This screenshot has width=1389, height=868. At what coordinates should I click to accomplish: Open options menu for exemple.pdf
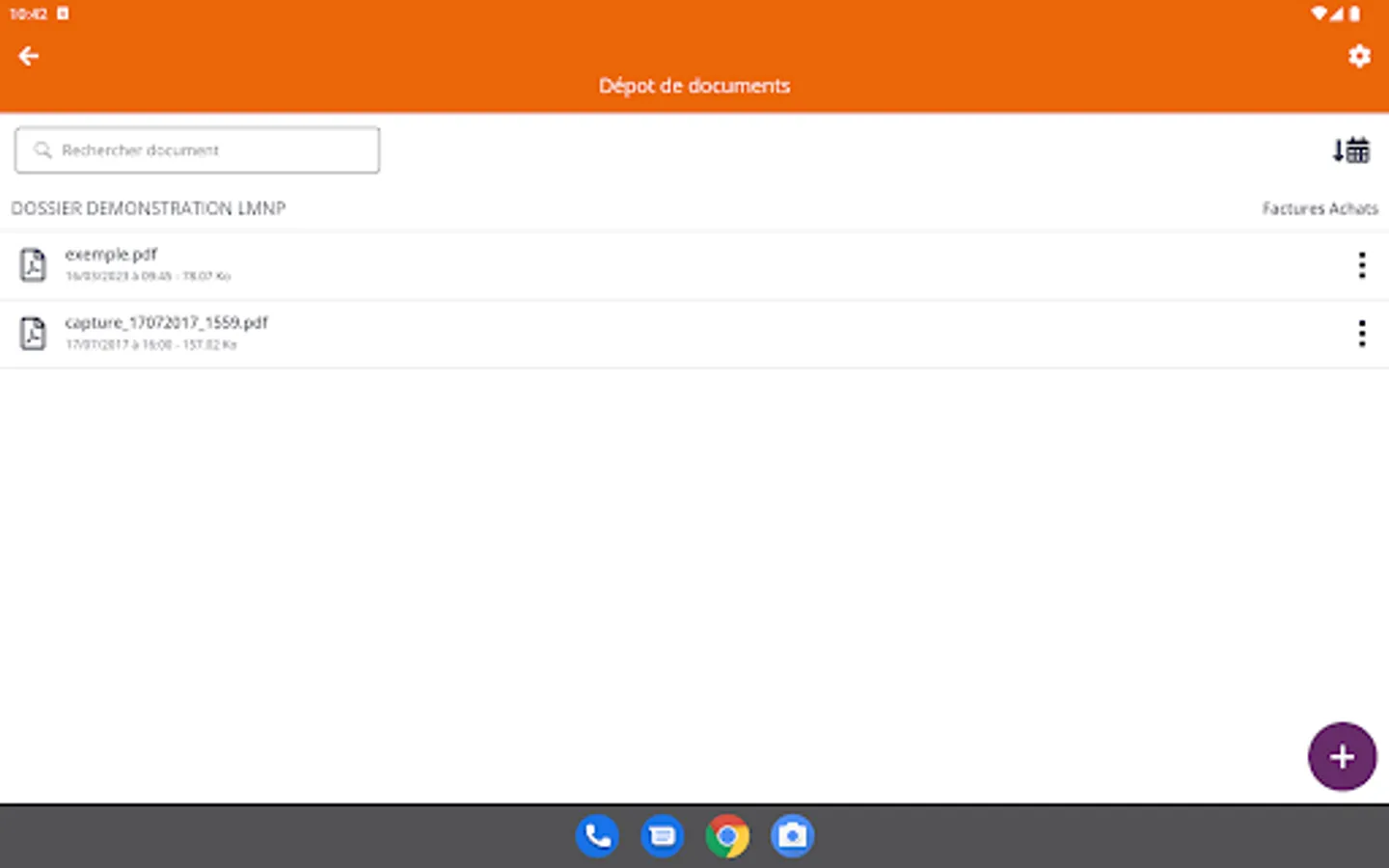[x=1361, y=265]
